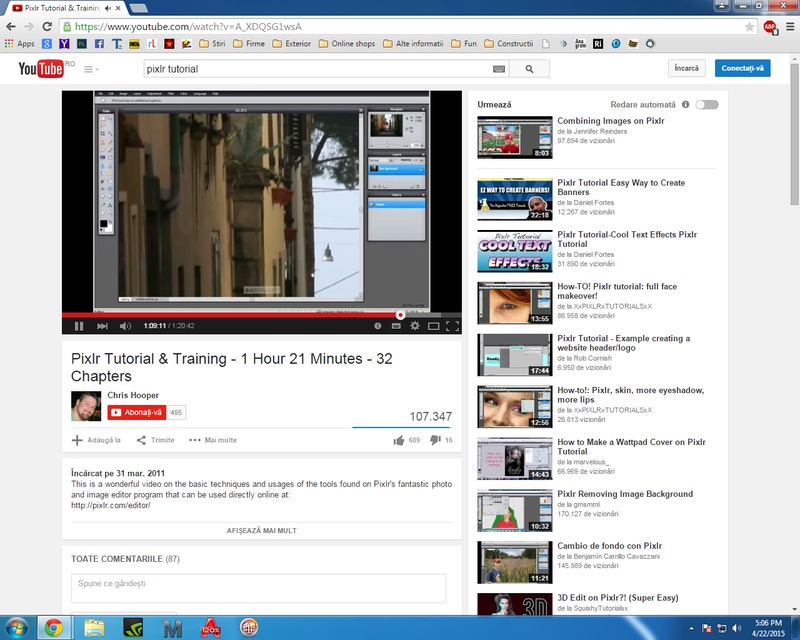Toggle the Redare automată autoplay switch
The image size is (800, 640).
(x=707, y=105)
